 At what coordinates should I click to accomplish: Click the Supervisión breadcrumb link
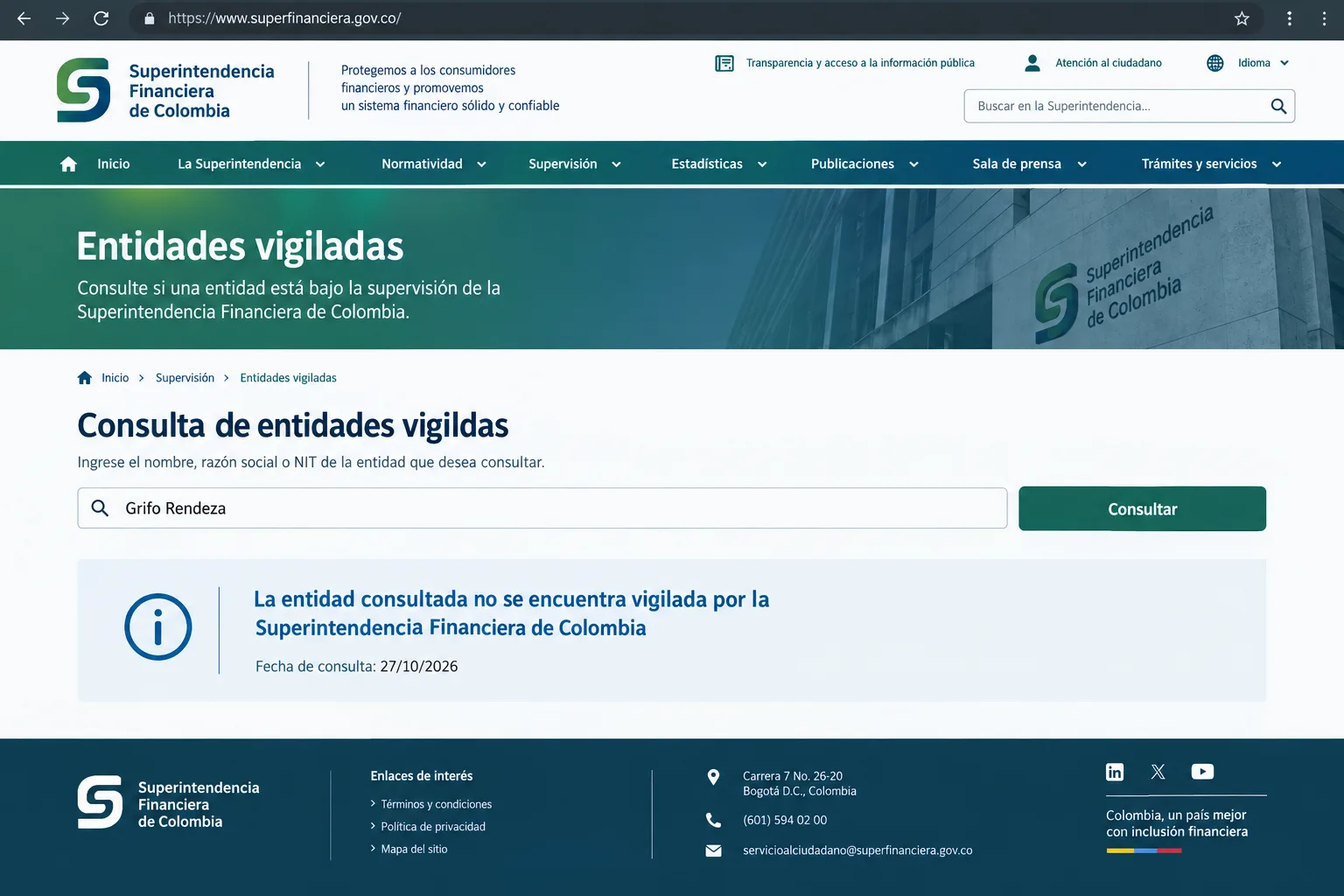[x=185, y=378]
